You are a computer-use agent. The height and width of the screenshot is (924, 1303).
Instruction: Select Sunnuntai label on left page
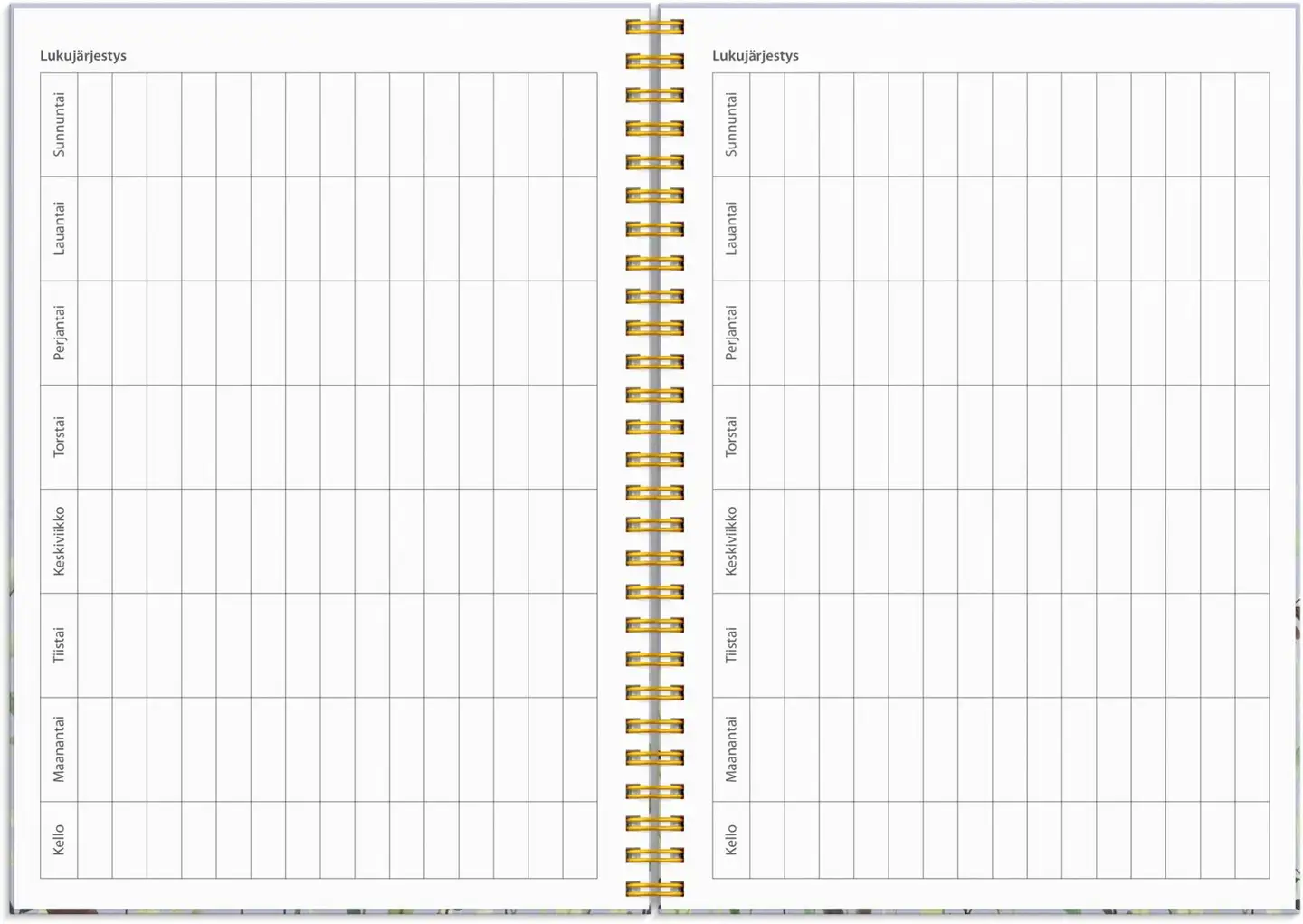coord(60,125)
